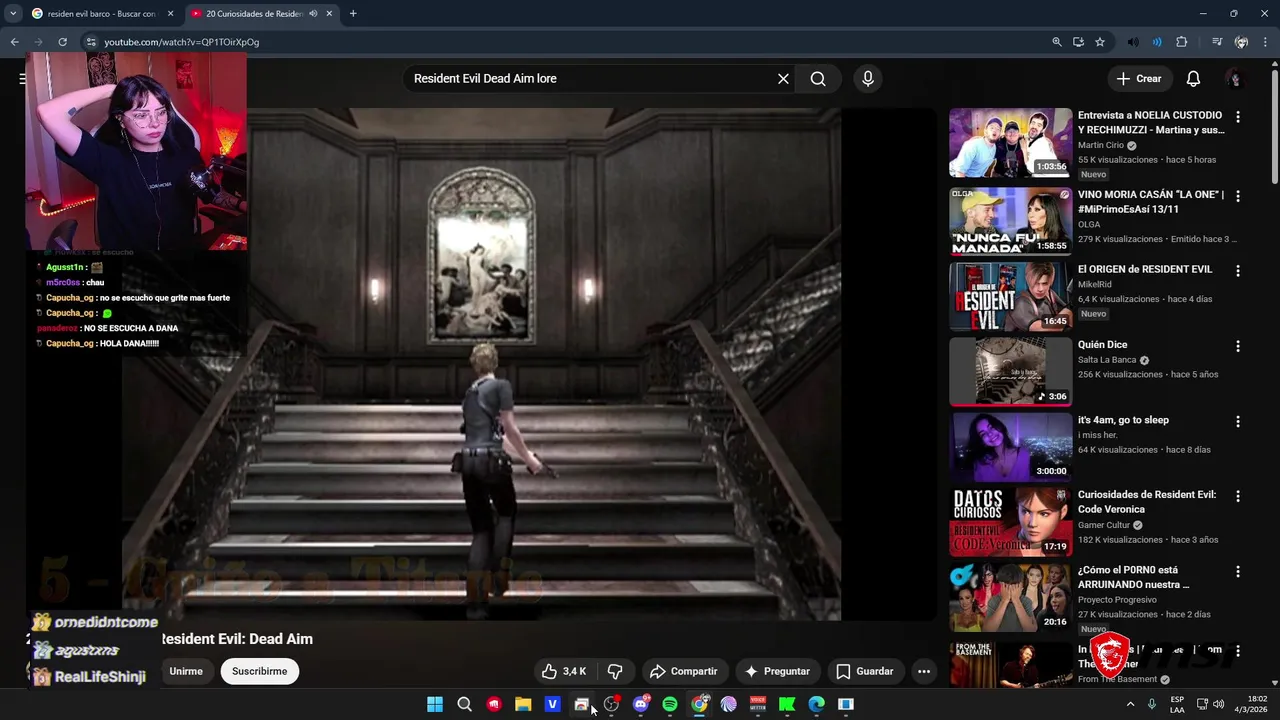Open Chrome profile avatar
This screenshot has height=720, width=1280.
1241,42
